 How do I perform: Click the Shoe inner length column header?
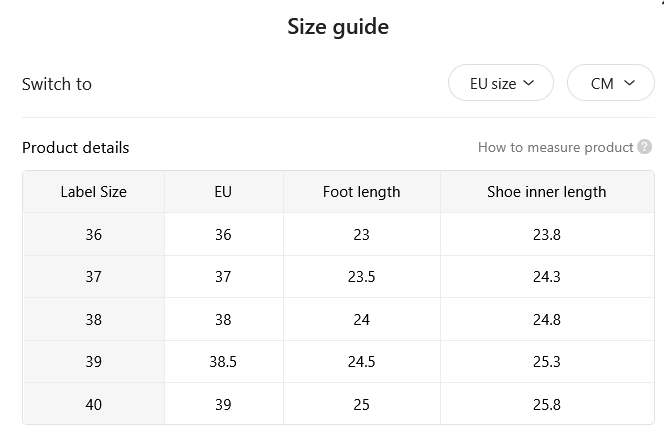tap(547, 192)
